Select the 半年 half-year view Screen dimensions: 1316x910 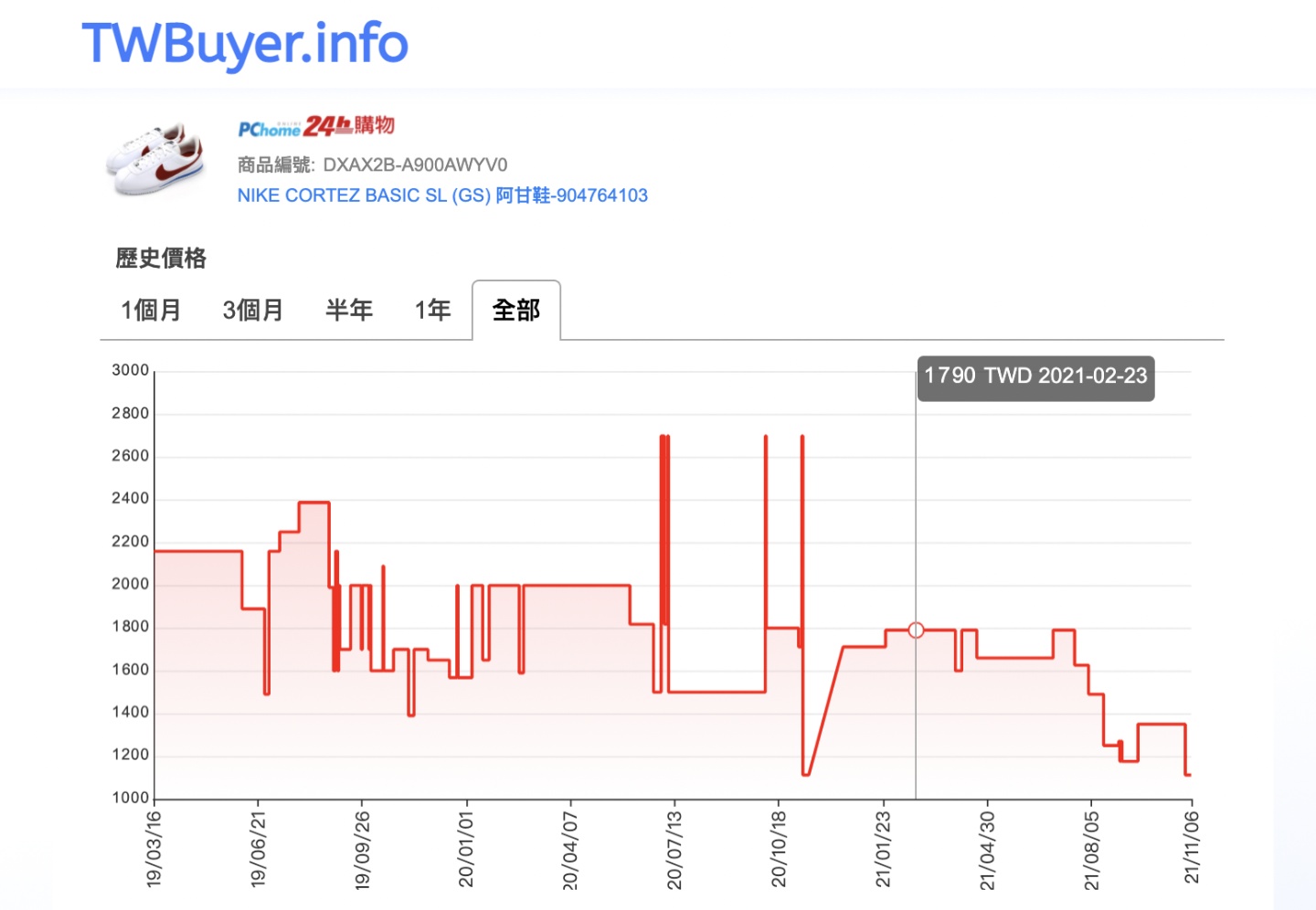(x=348, y=310)
